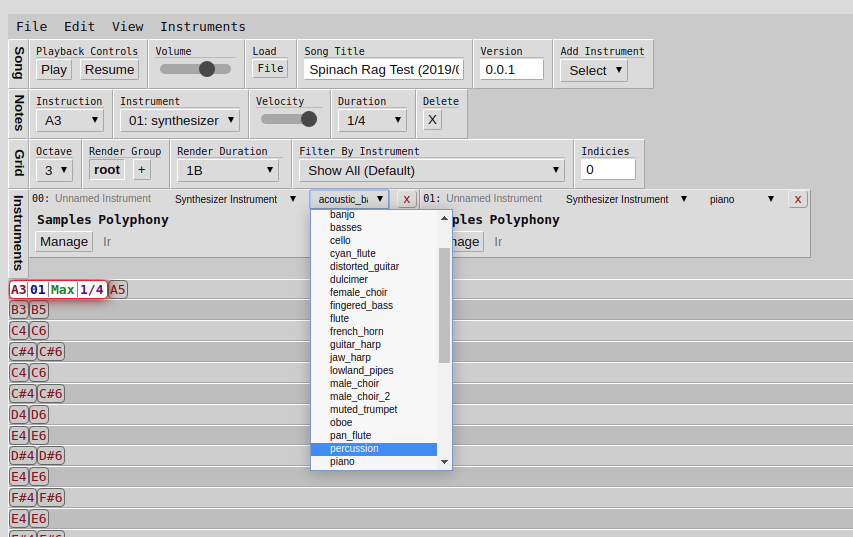Click the D#4 note in the grid
The height and width of the screenshot is (537, 853).
click(x=23, y=455)
